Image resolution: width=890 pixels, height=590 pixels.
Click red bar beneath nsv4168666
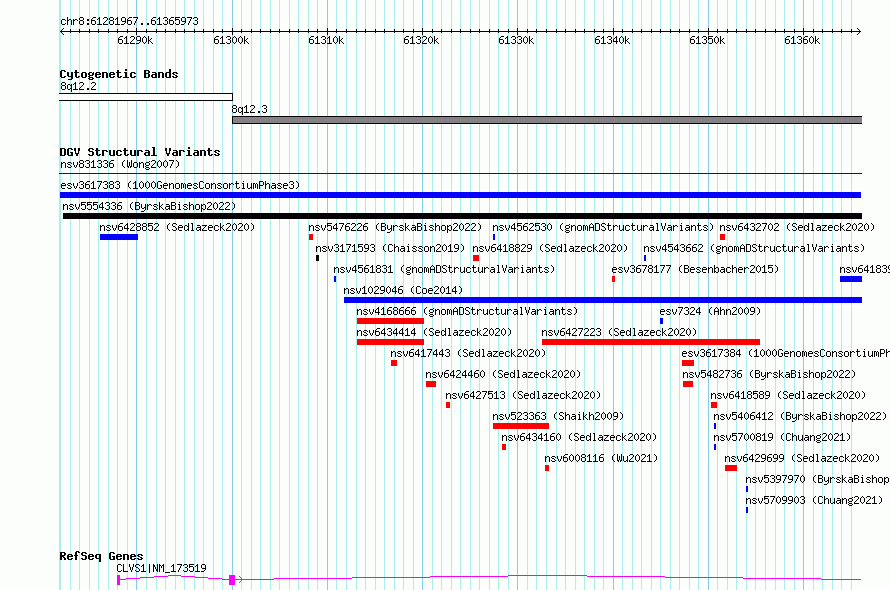(391, 321)
